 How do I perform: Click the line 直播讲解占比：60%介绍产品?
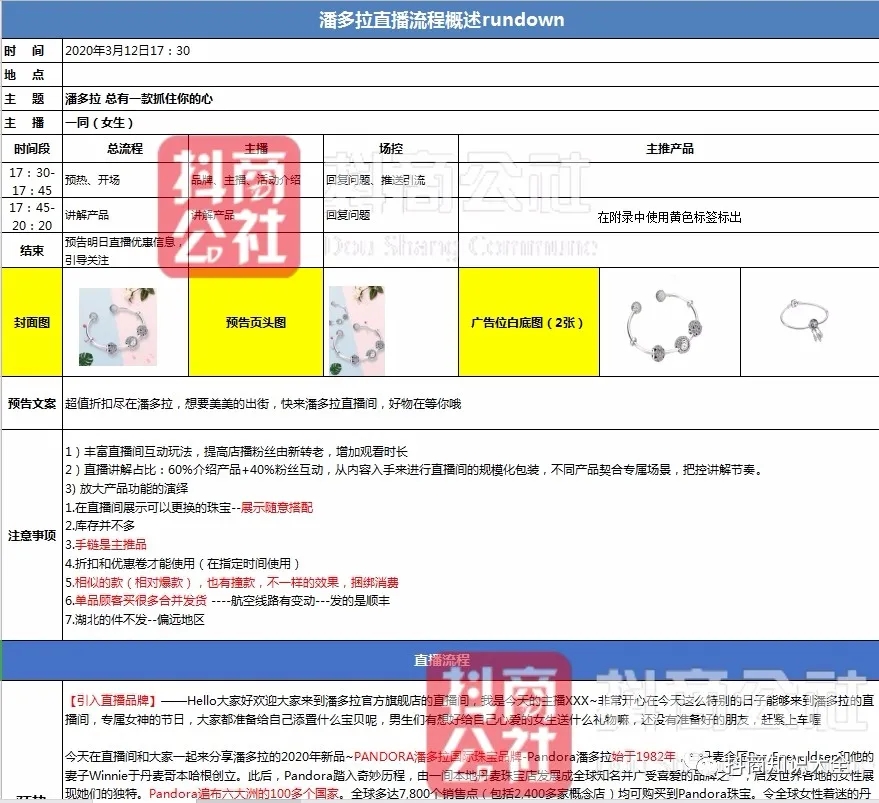(415, 470)
